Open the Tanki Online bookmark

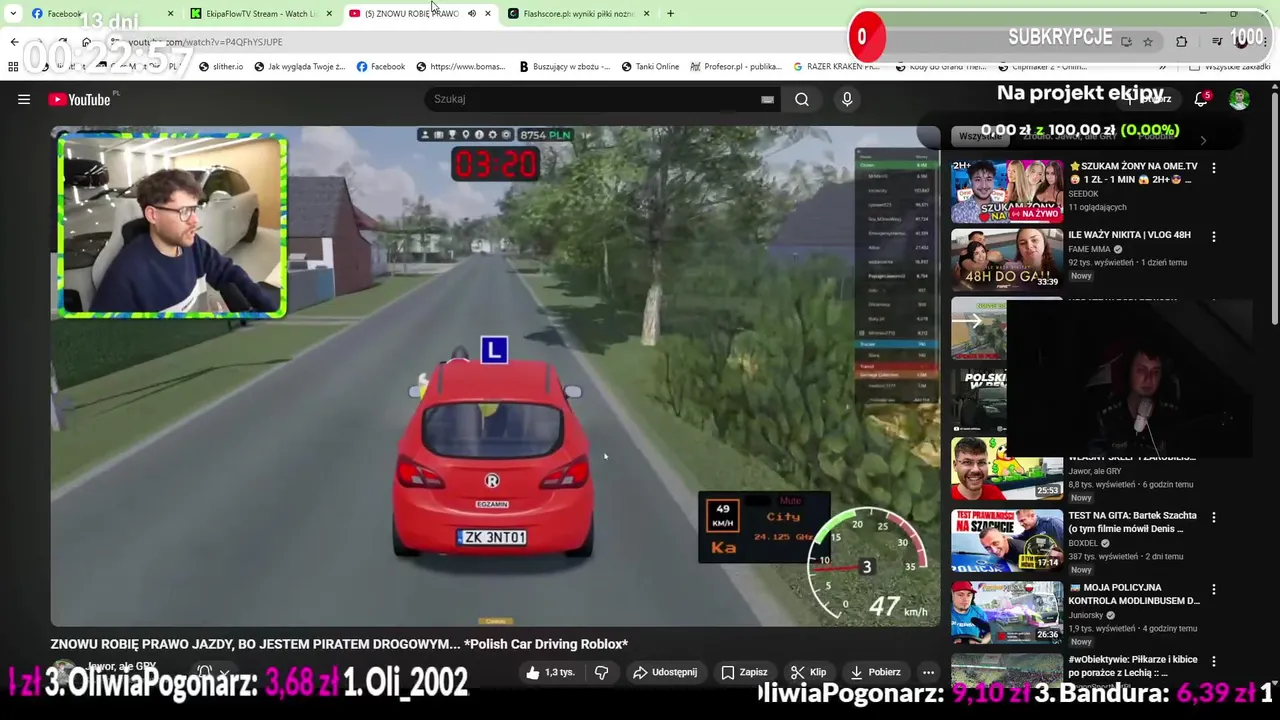click(x=650, y=67)
